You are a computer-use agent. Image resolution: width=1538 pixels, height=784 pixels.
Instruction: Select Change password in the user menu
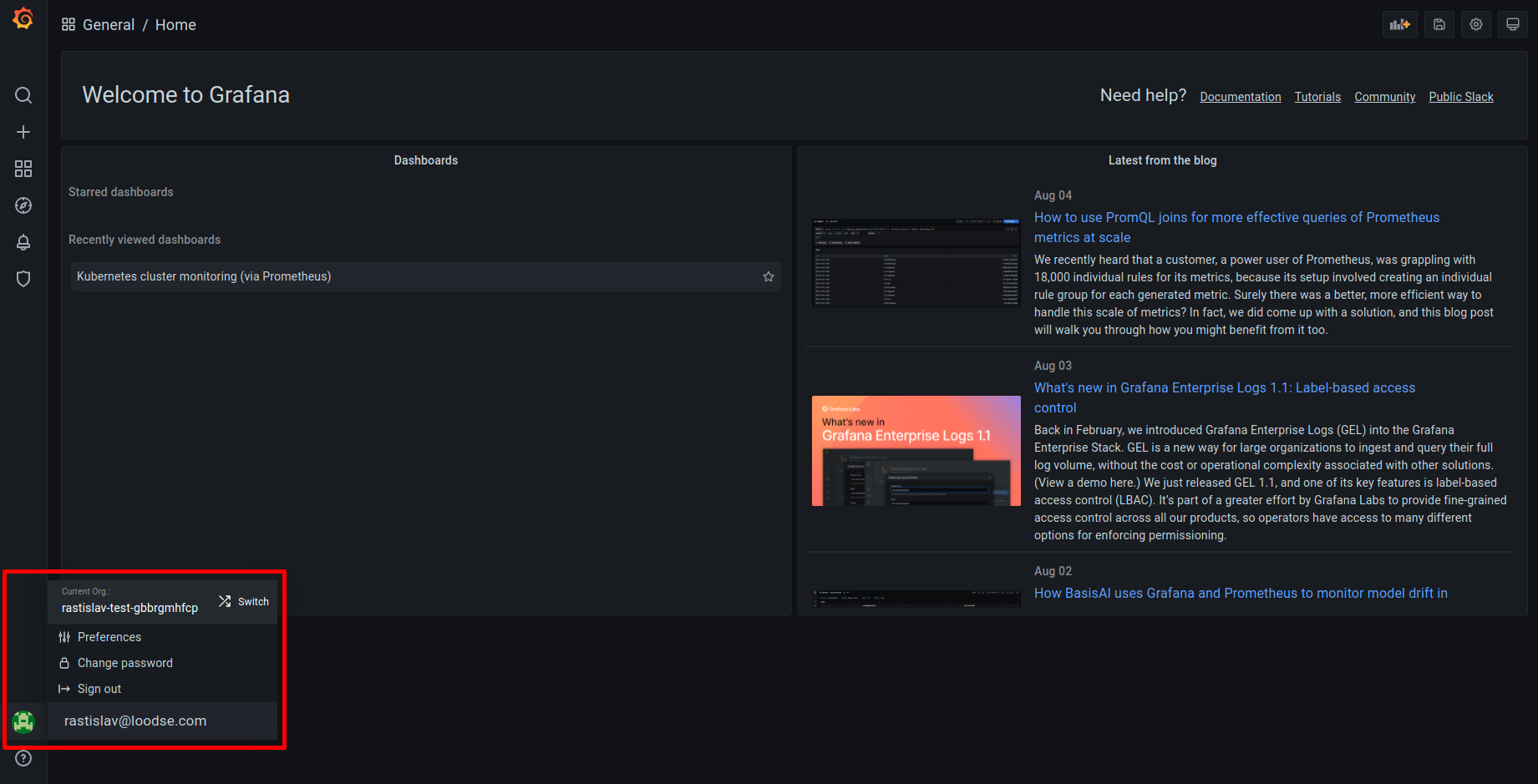tap(124, 662)
